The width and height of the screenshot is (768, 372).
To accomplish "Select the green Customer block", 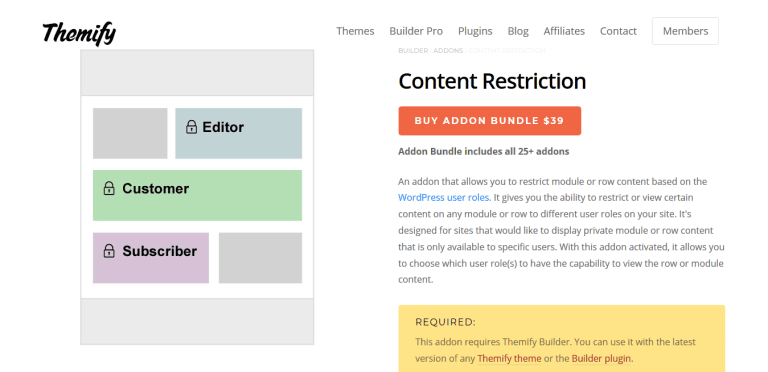I will pyautogui.click(x=197, y=195).
